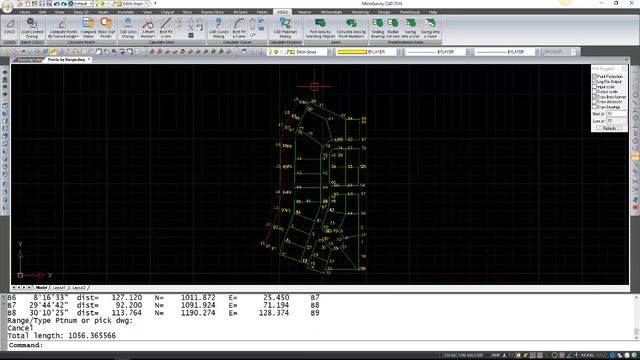Click the last lines calculation icon, below its neighbours
The image size is (640, 360).
pyautogui.click(x=191, y=36)
